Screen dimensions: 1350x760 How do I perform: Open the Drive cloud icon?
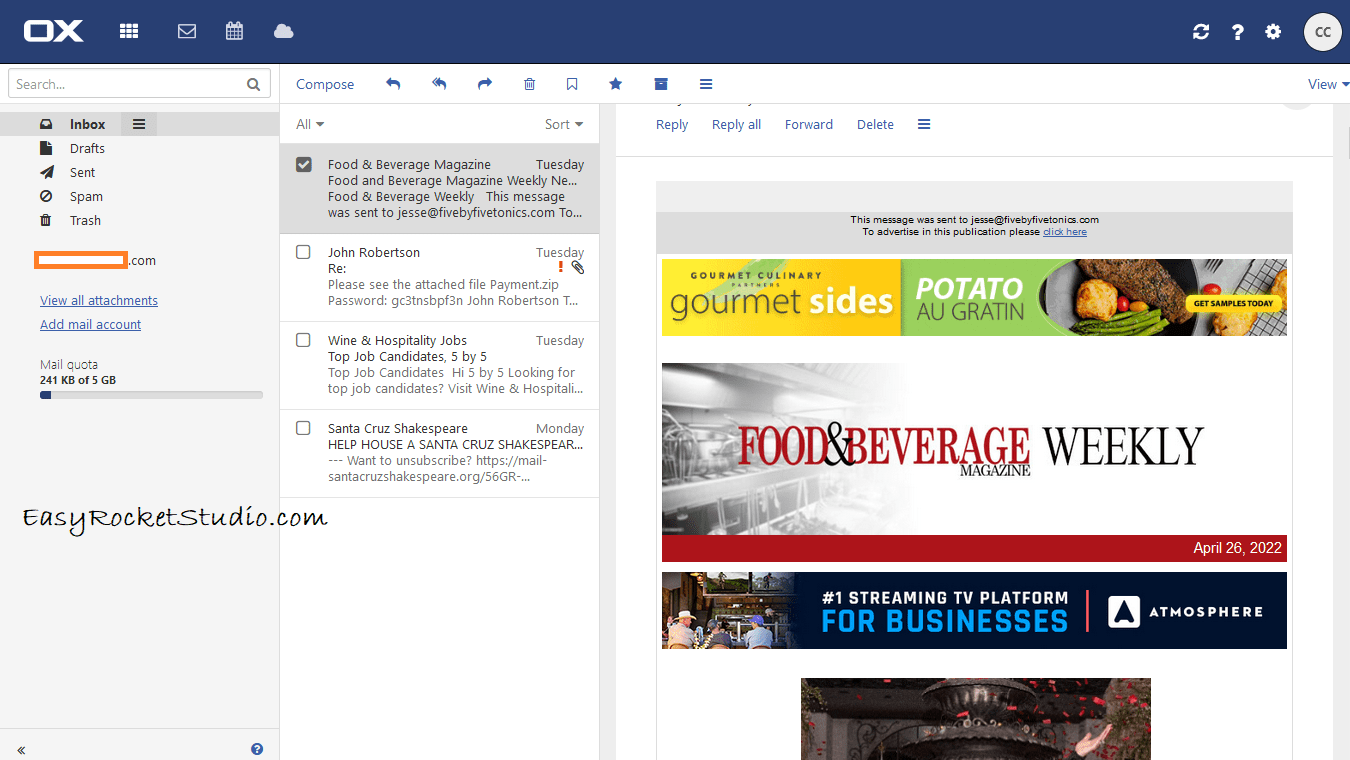click(283, 31)
